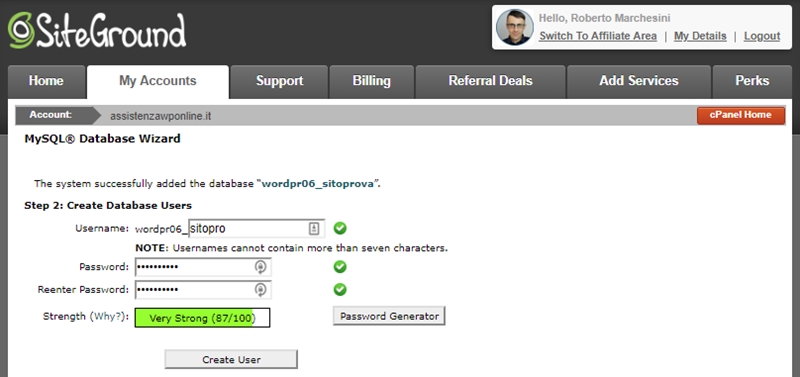Go to the Home tab
Image resolution: width=800 pixels, height=377 pixels.
coord(46,82)
